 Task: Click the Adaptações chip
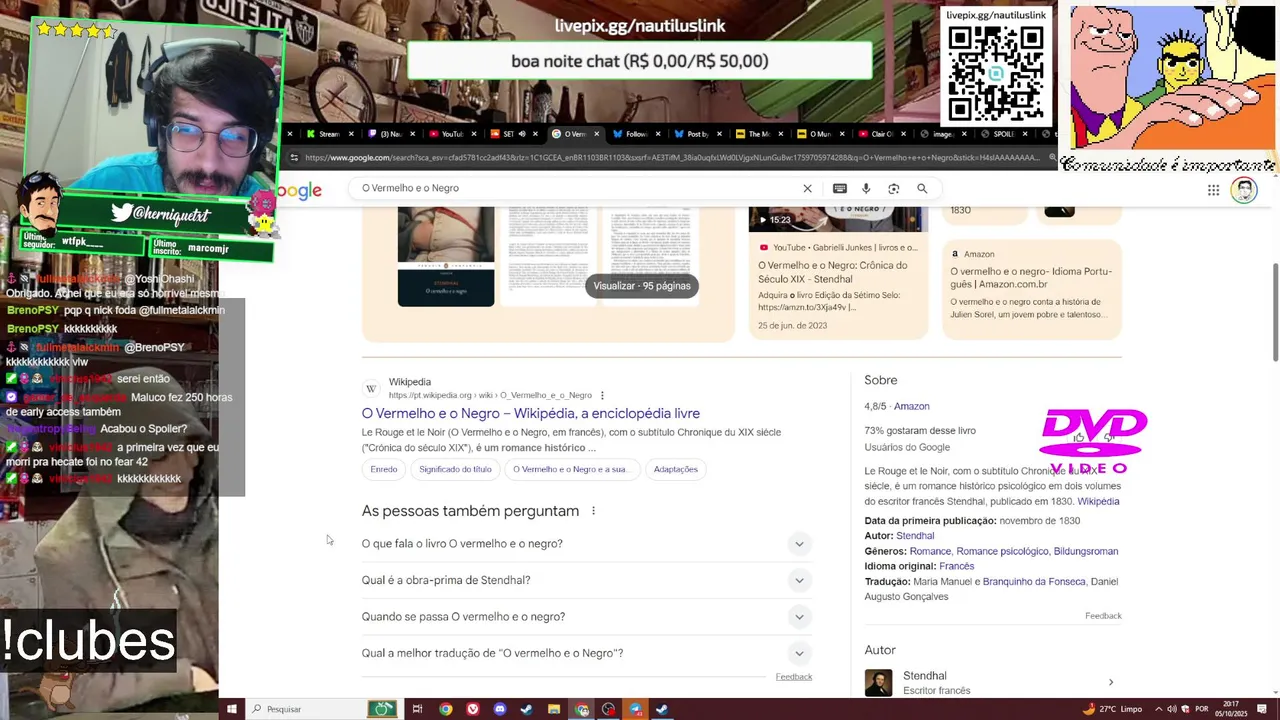click(675, 469)
